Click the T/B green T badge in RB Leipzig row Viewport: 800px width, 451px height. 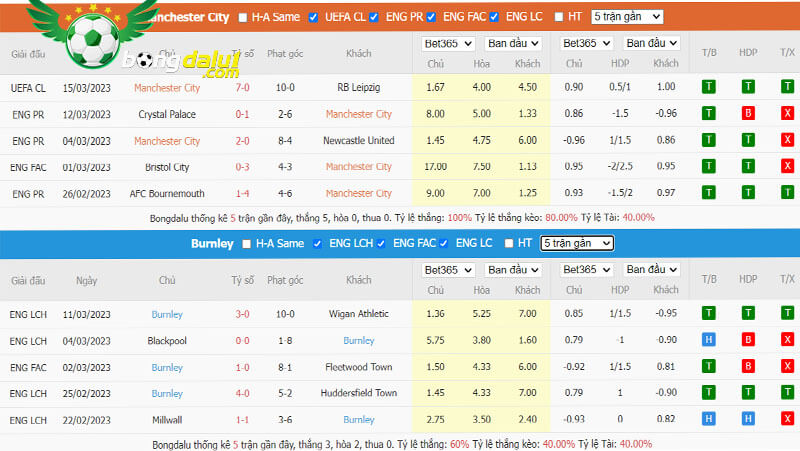[x=708, y=87]
